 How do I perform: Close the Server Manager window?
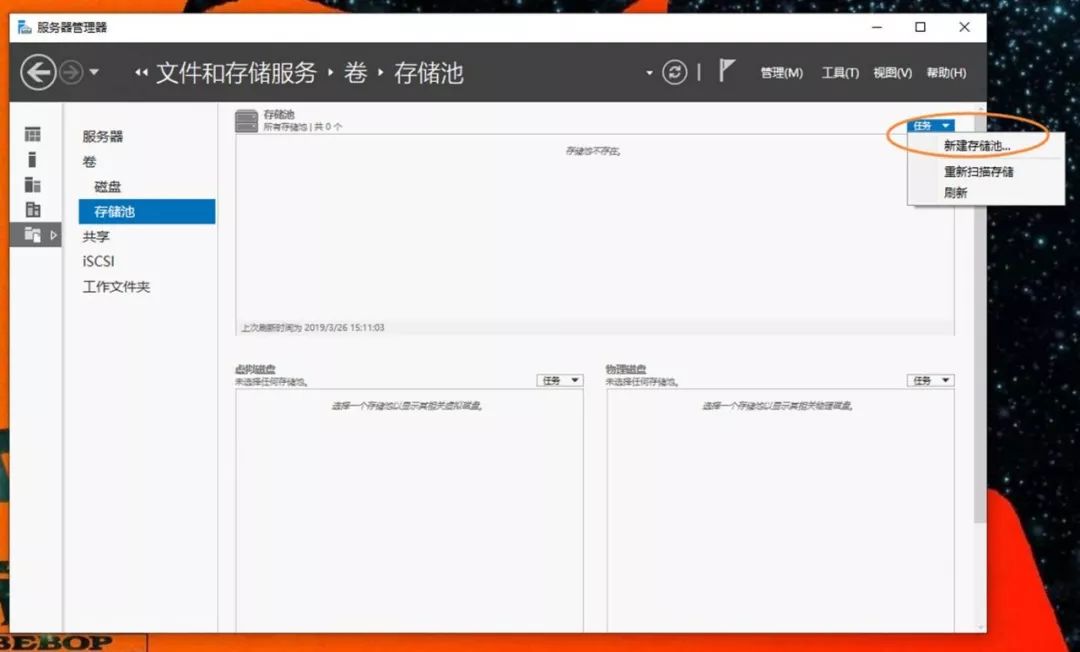(964, 27)
